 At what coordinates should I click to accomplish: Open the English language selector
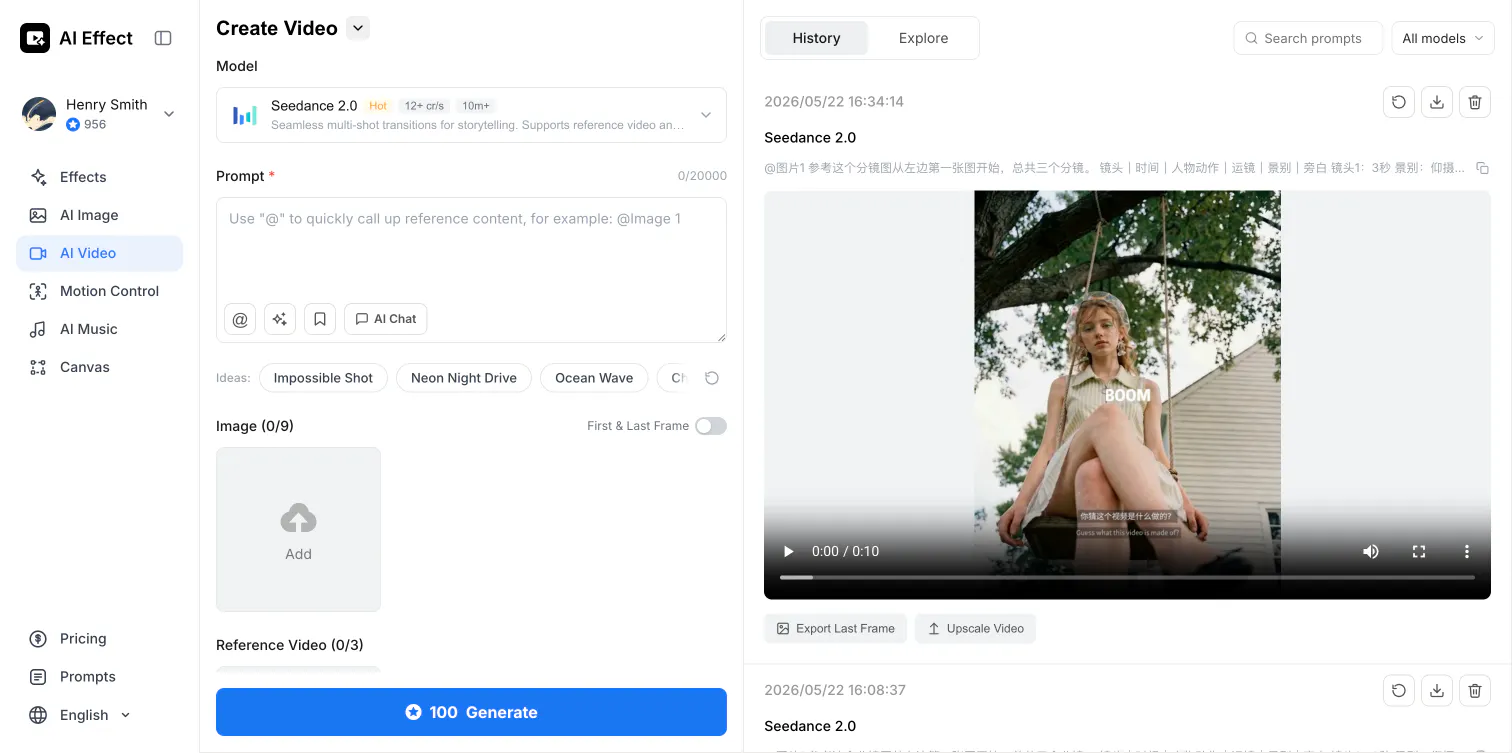(81, 715)
